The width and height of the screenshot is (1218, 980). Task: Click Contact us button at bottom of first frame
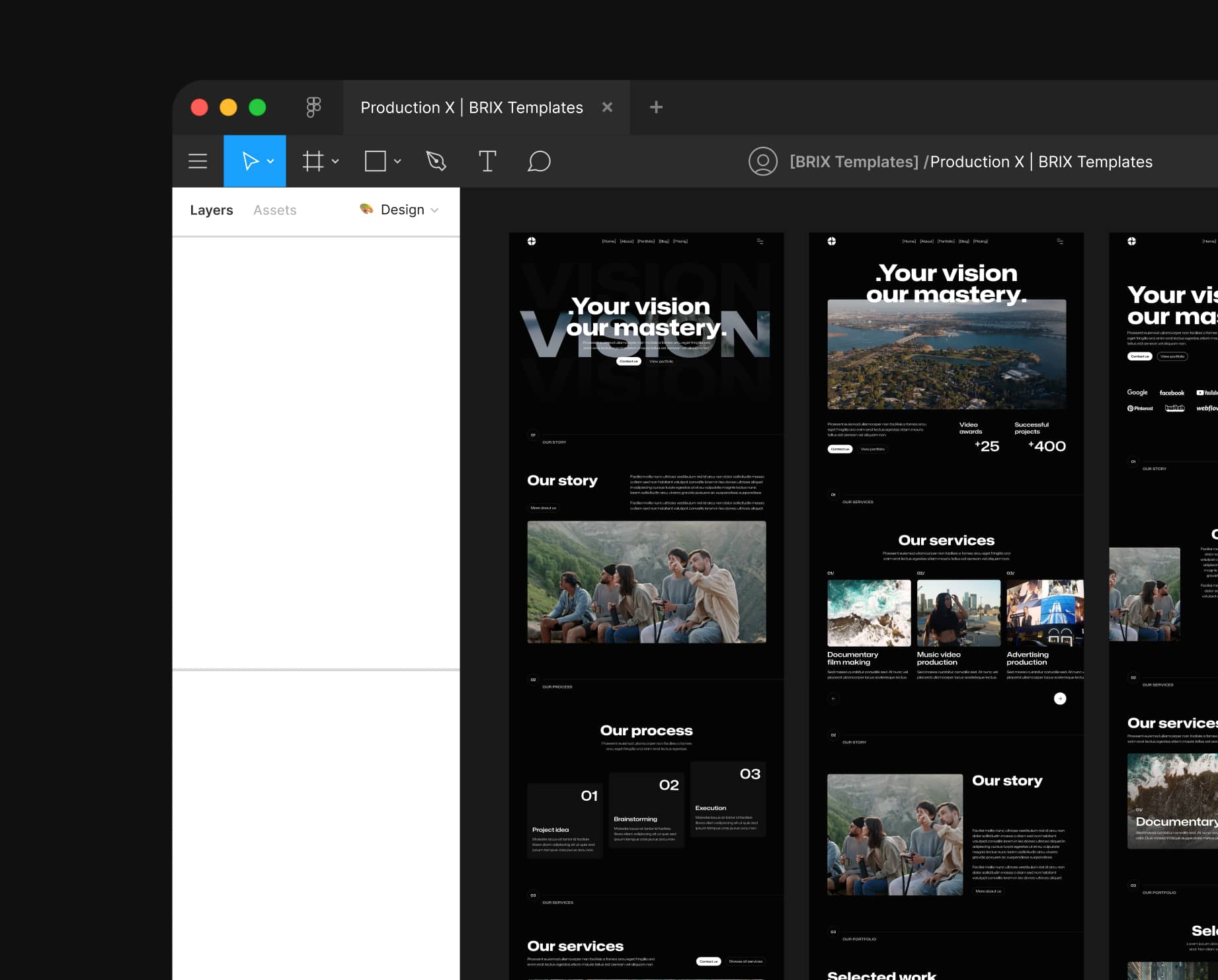[709, 961]
